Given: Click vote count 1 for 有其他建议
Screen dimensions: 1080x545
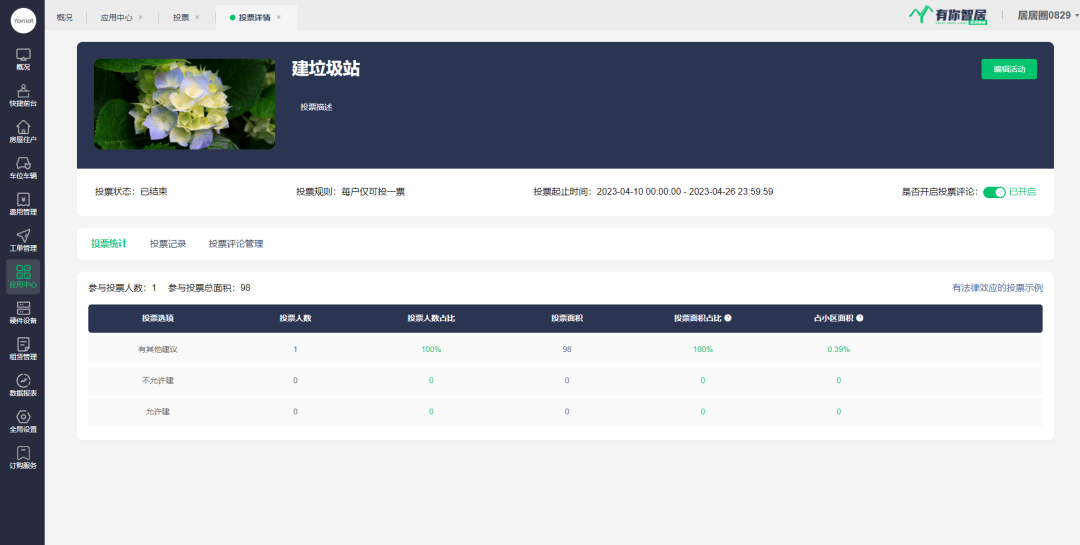Looking at the screenshot, I should 295,349.
